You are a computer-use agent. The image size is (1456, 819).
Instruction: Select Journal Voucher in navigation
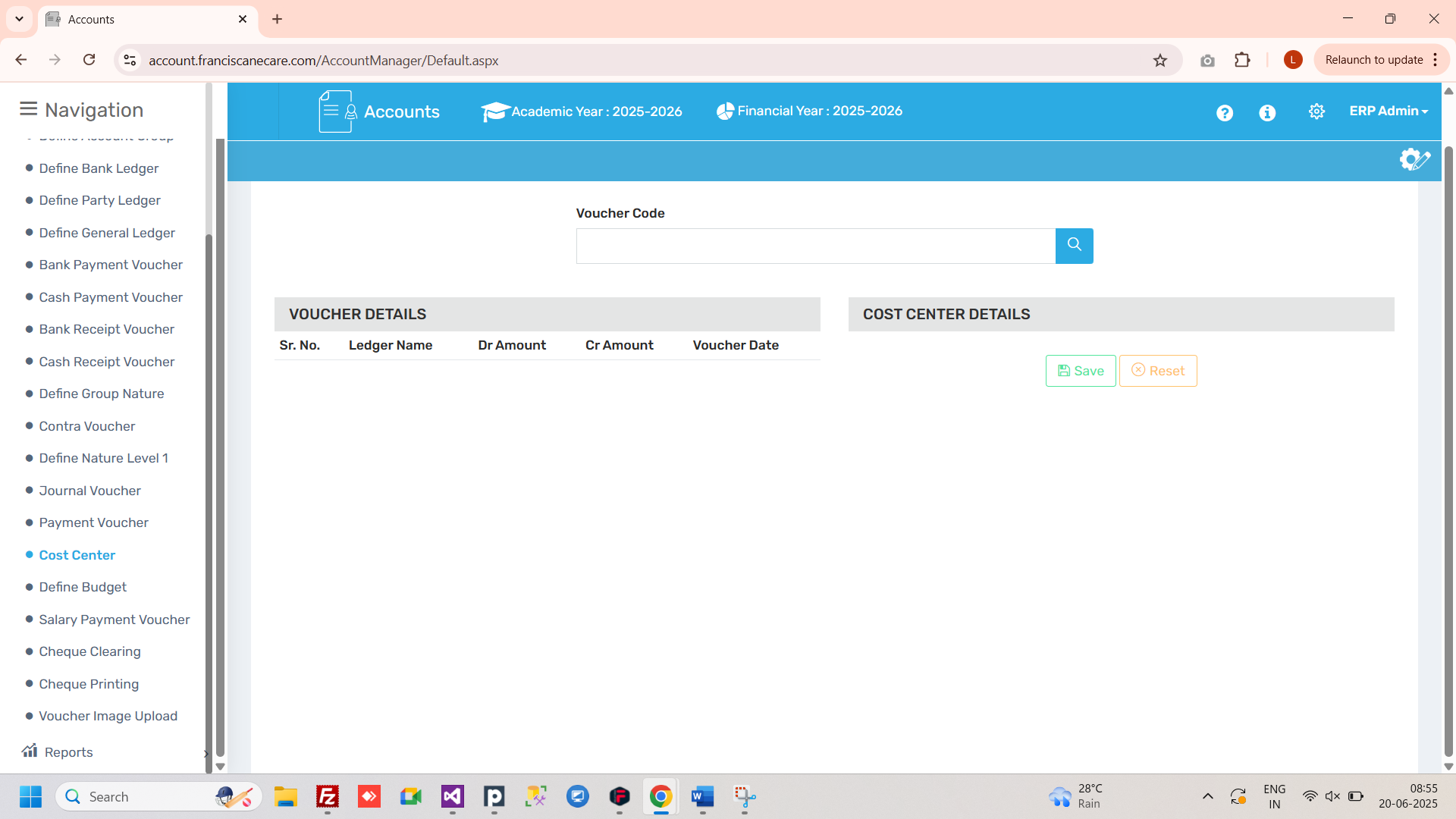tap(89, 491)
